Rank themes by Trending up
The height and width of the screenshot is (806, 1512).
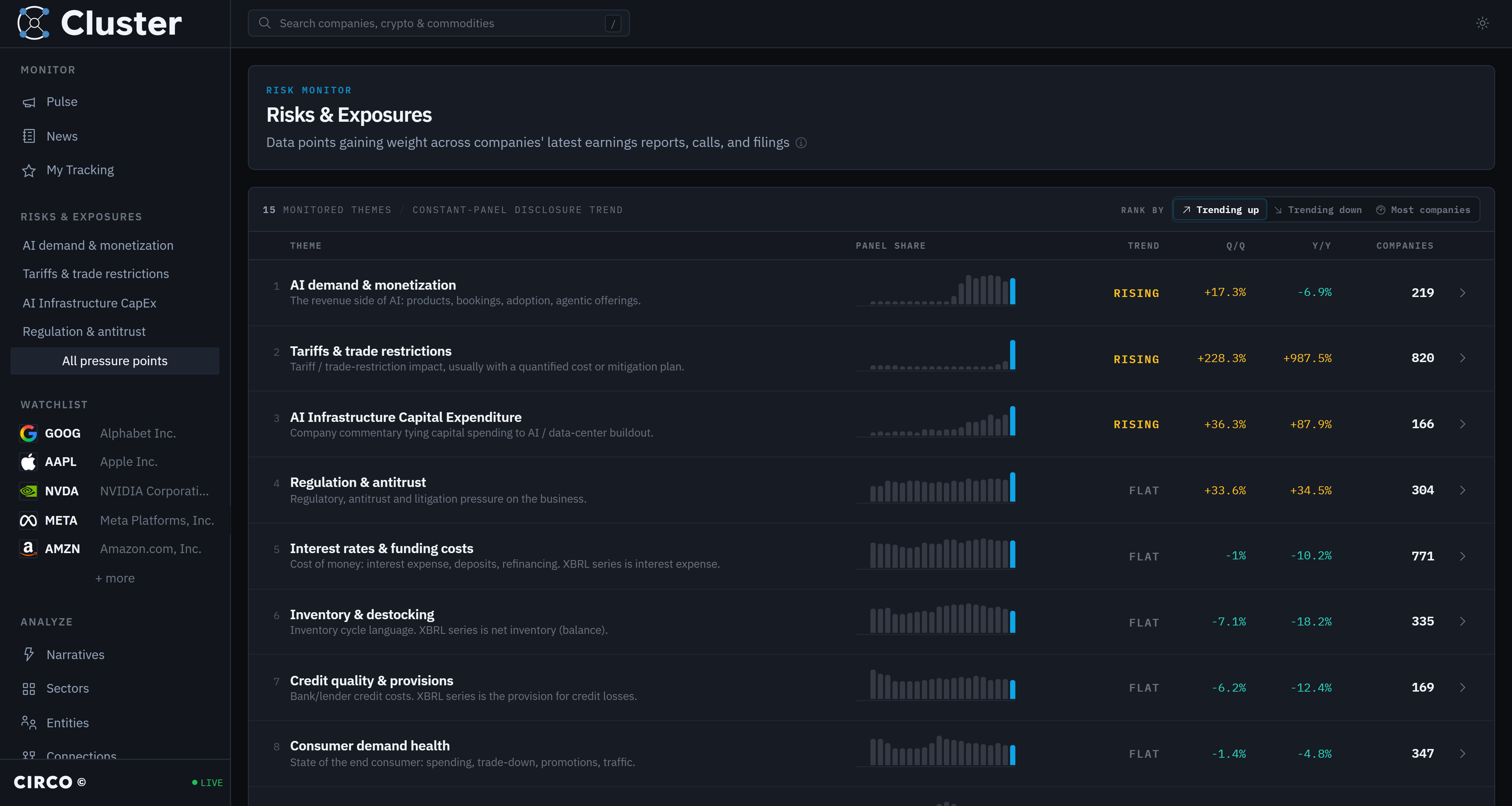(x=1220, y=210)
